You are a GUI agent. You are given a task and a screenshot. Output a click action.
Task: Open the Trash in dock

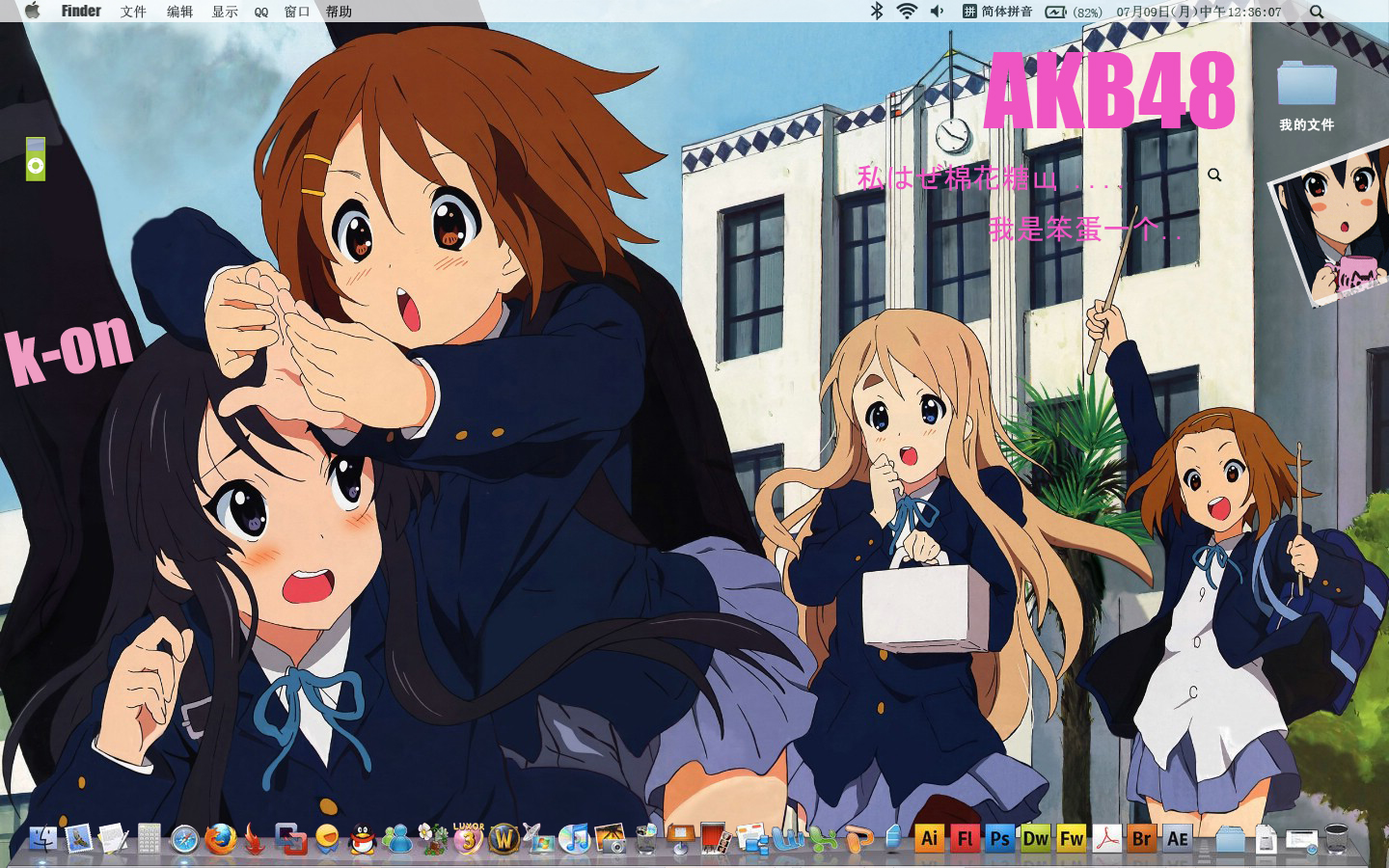click(1336, 839)
